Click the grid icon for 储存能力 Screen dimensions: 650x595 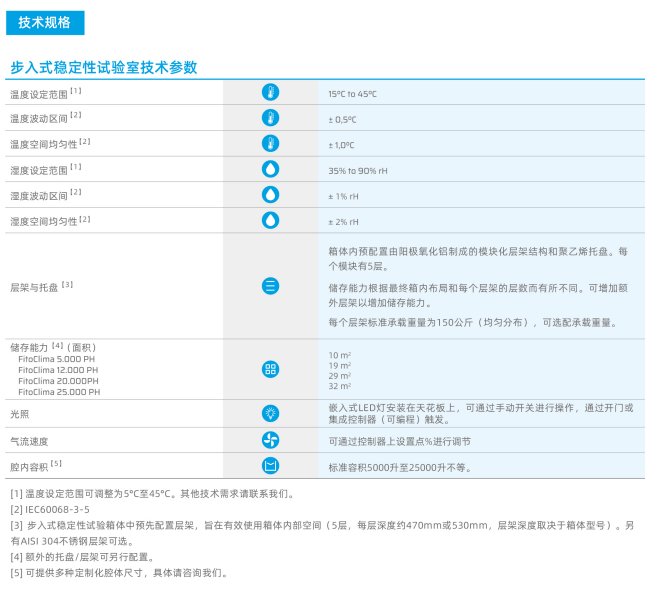coord(270,369)
